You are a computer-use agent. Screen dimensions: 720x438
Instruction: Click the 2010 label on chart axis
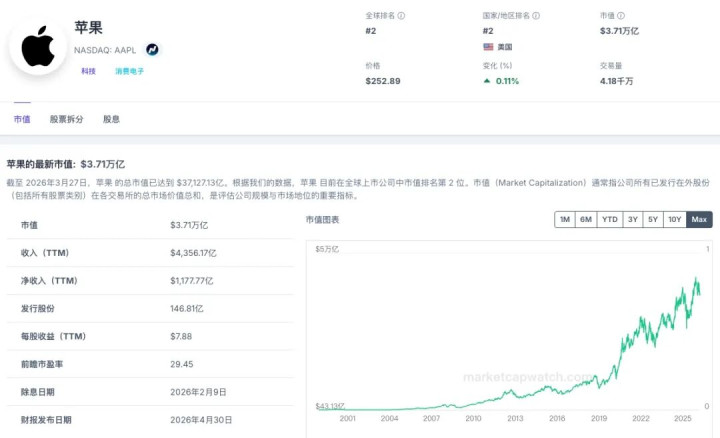pos(473,418)
